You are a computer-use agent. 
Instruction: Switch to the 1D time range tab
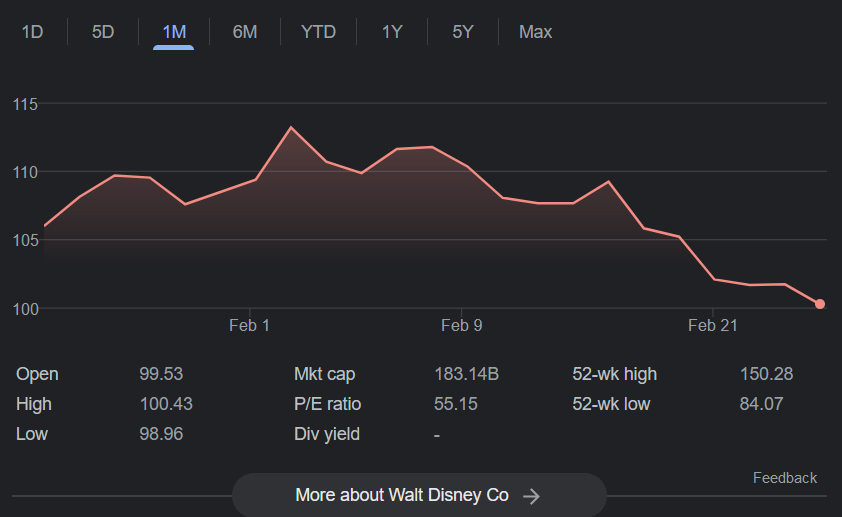tap(33, 32)
